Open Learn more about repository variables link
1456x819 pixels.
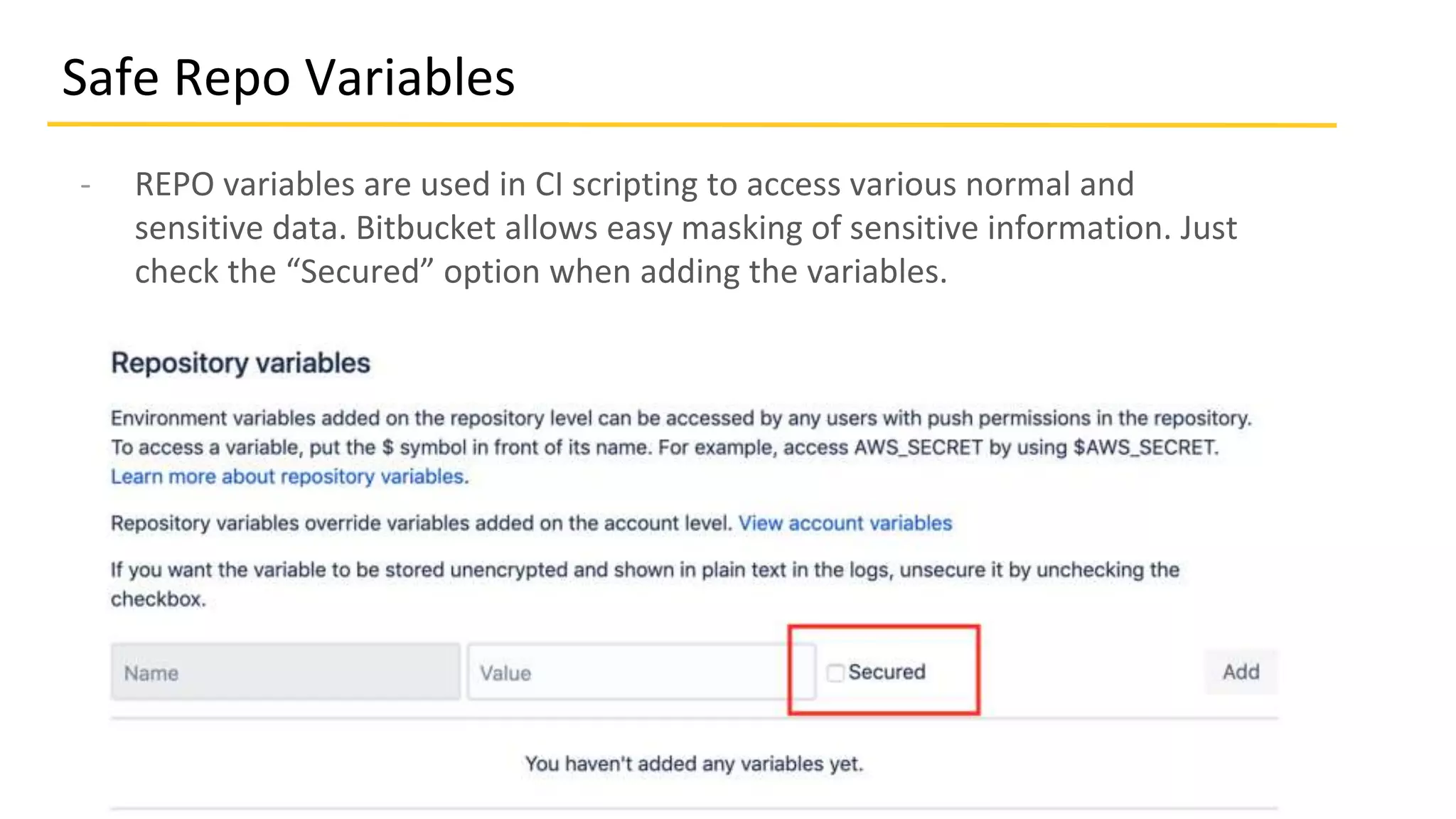point(289,476)
